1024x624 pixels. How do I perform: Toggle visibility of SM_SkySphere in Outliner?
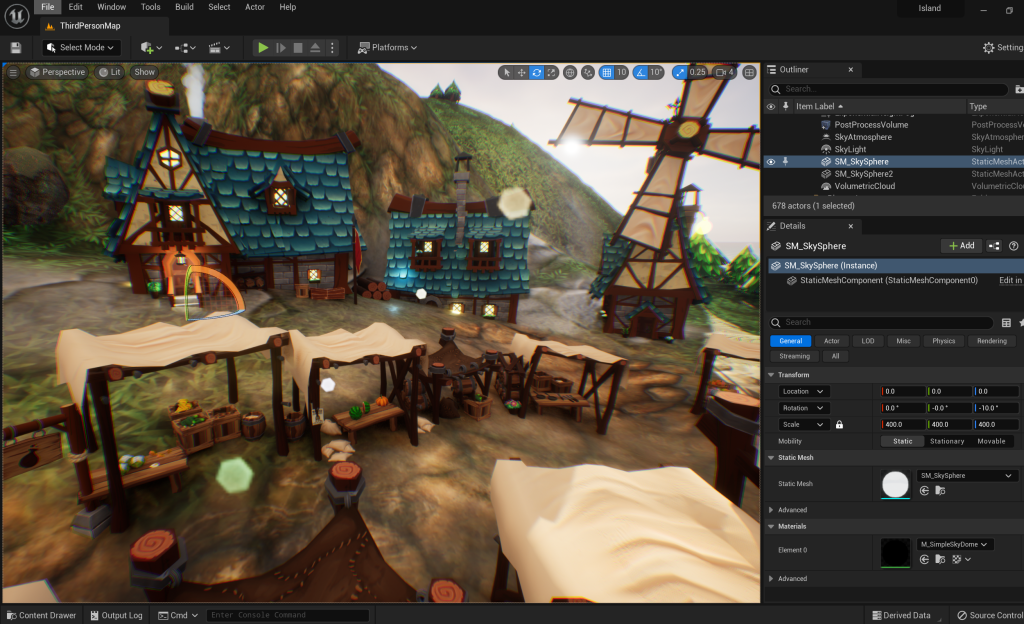(x=771, y=162)
